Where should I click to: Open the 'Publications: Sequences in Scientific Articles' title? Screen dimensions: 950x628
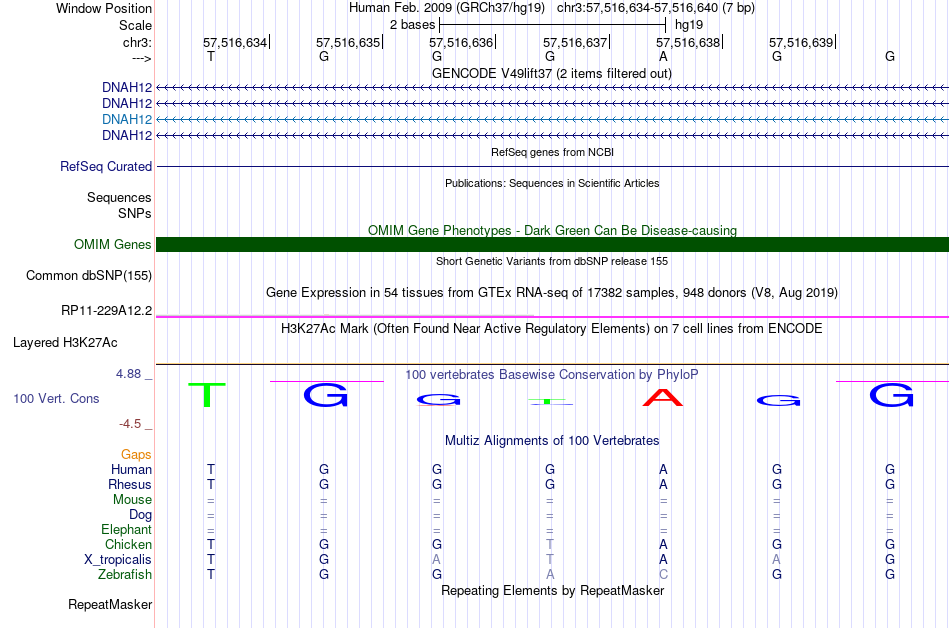552,183
